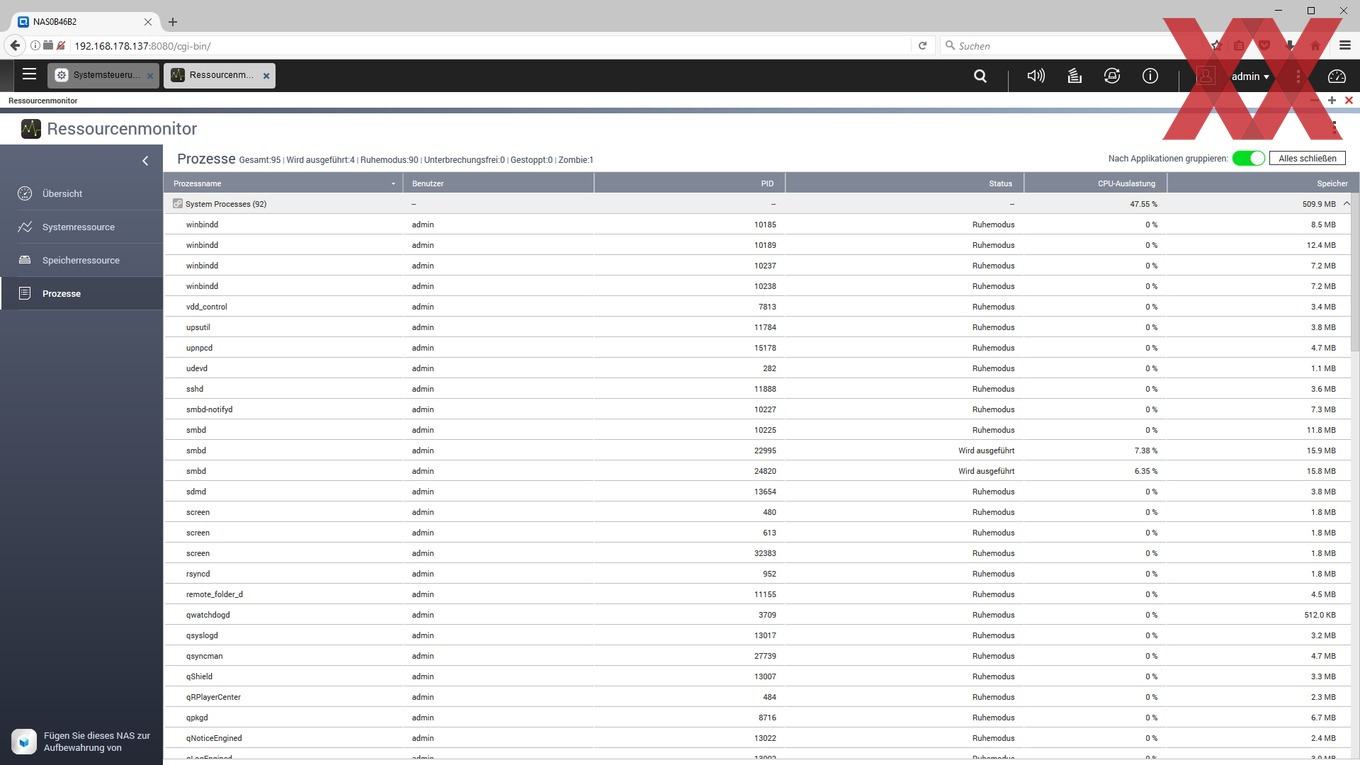
Task: Open external devices icon in top bar
Action: pos(1112,76)
